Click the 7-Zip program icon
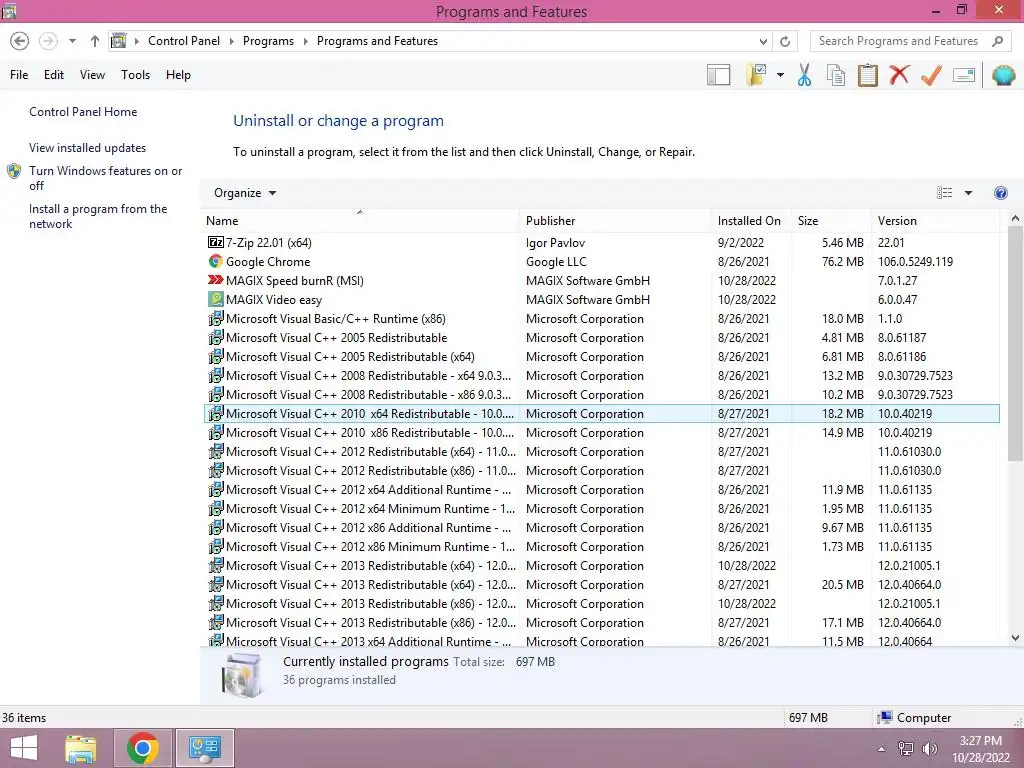 coord(216,242)
